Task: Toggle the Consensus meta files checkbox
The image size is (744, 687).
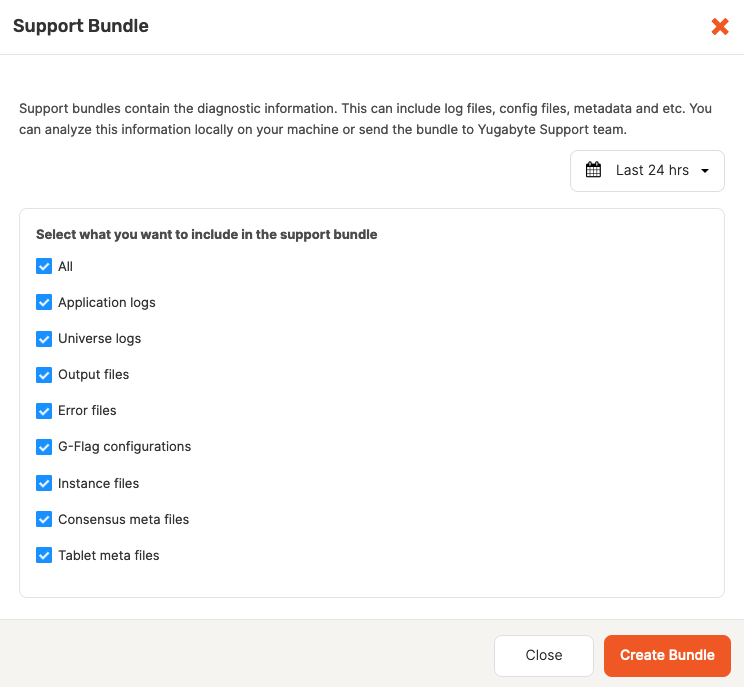Action: point(44,519)
